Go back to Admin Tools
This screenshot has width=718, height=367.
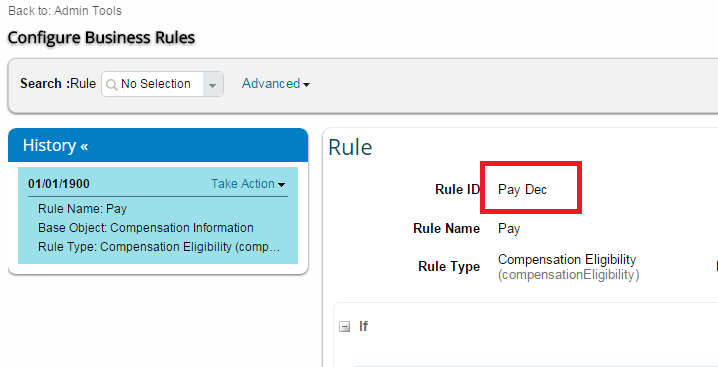tap(87, 11)
